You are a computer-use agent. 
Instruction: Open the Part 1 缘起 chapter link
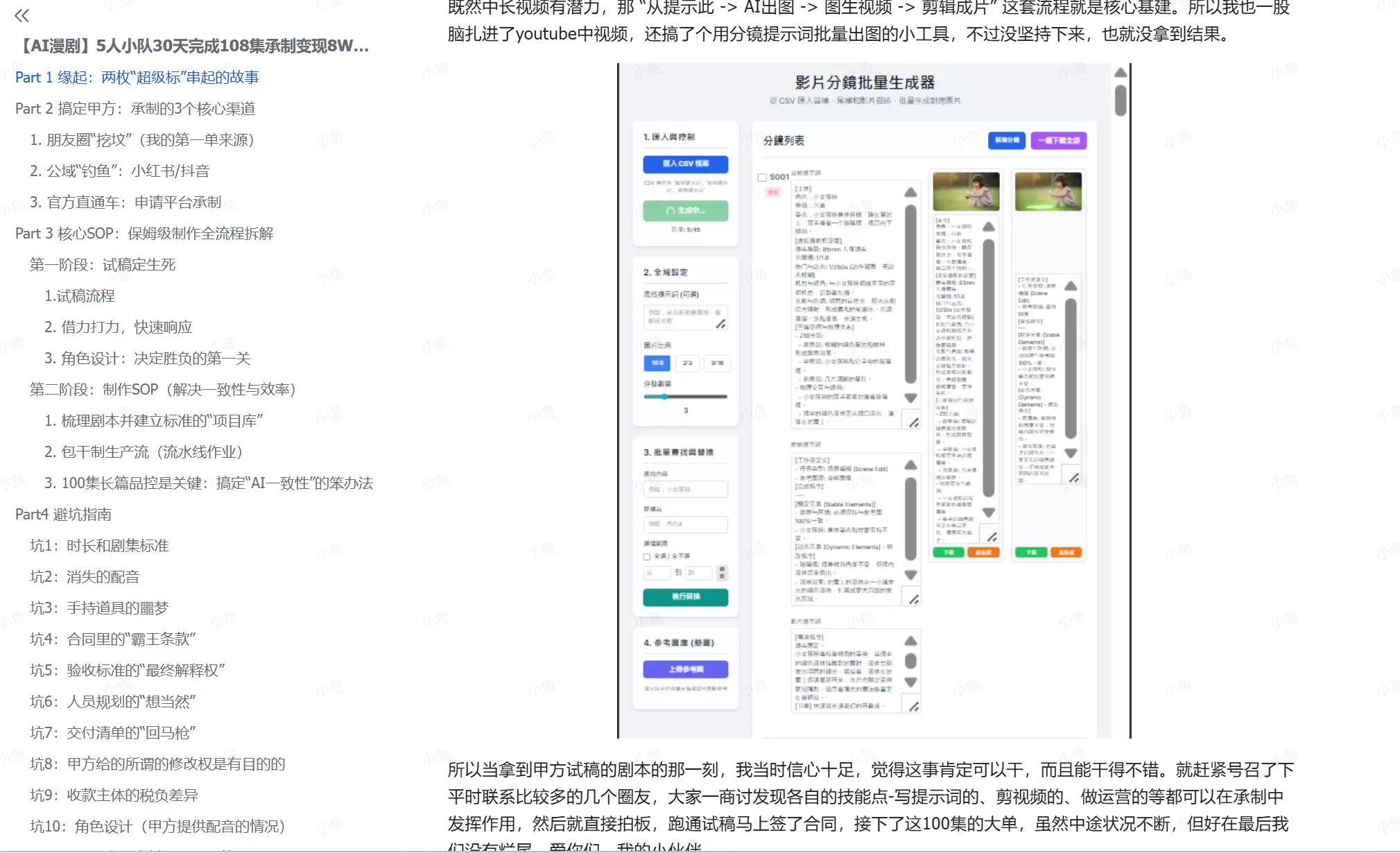[139, 77]
